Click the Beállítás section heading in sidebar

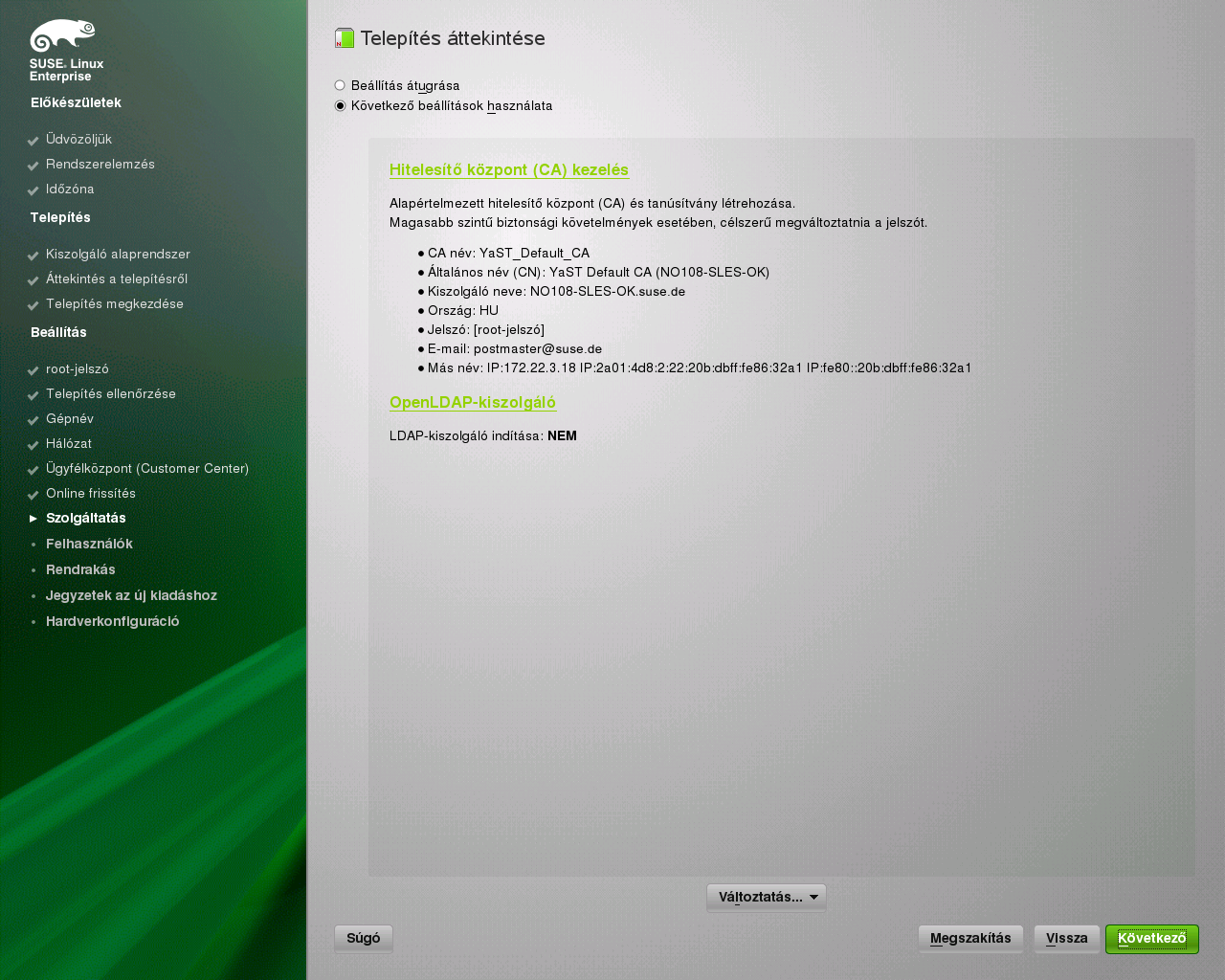58,333
